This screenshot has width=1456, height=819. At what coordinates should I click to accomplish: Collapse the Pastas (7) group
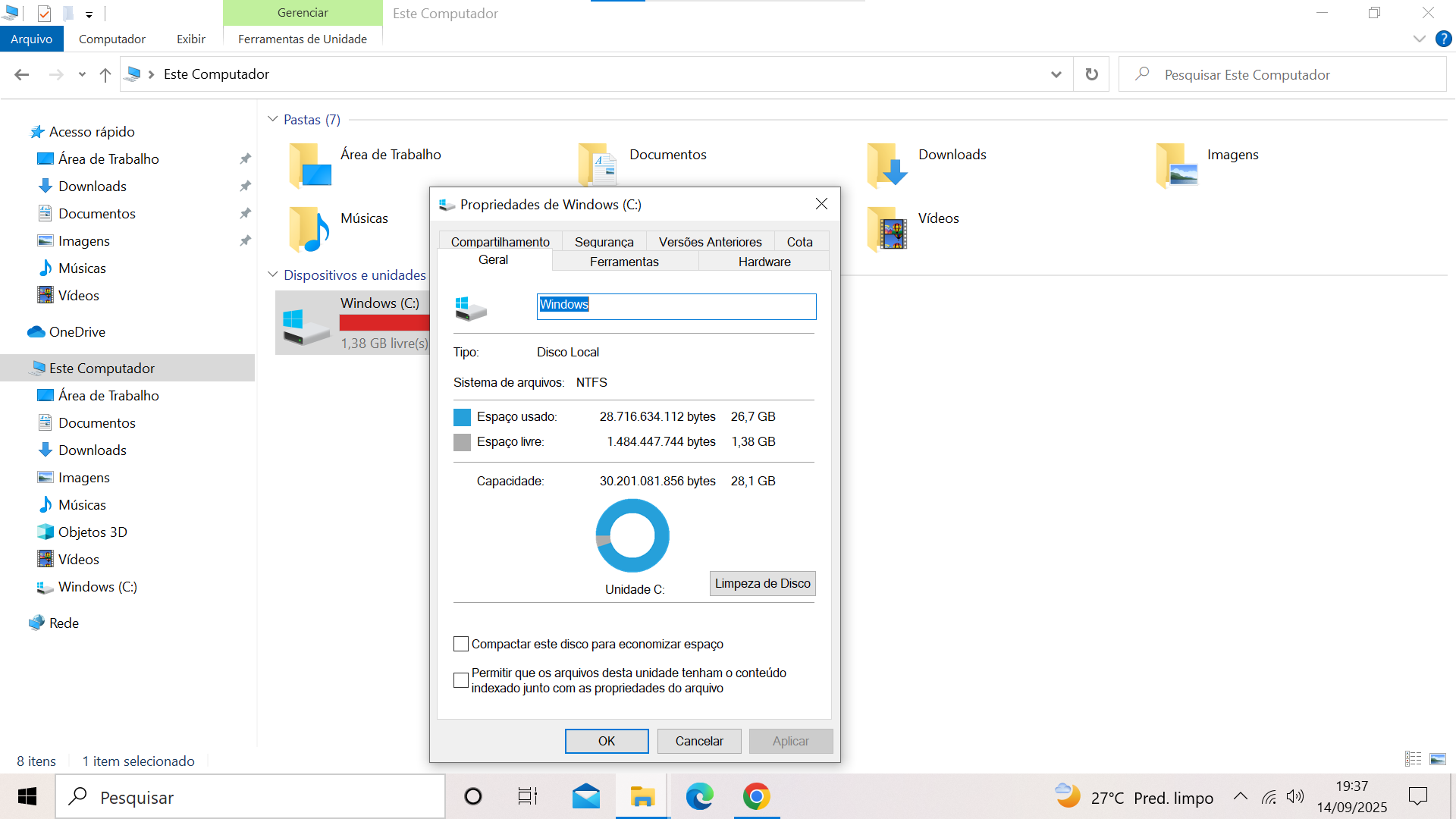(x=272, y=119)
